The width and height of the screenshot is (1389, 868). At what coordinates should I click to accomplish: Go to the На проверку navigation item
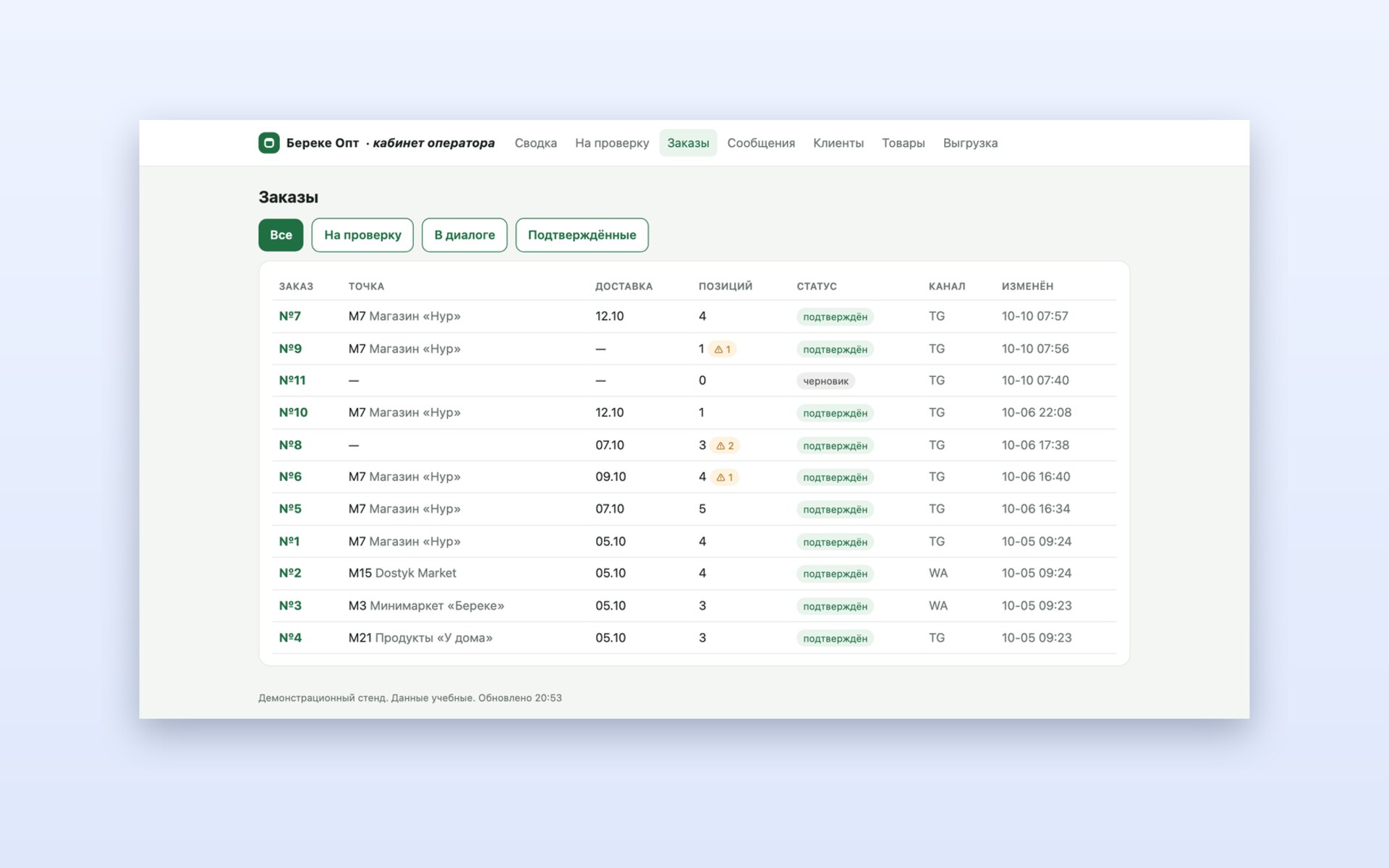(612, 143)
